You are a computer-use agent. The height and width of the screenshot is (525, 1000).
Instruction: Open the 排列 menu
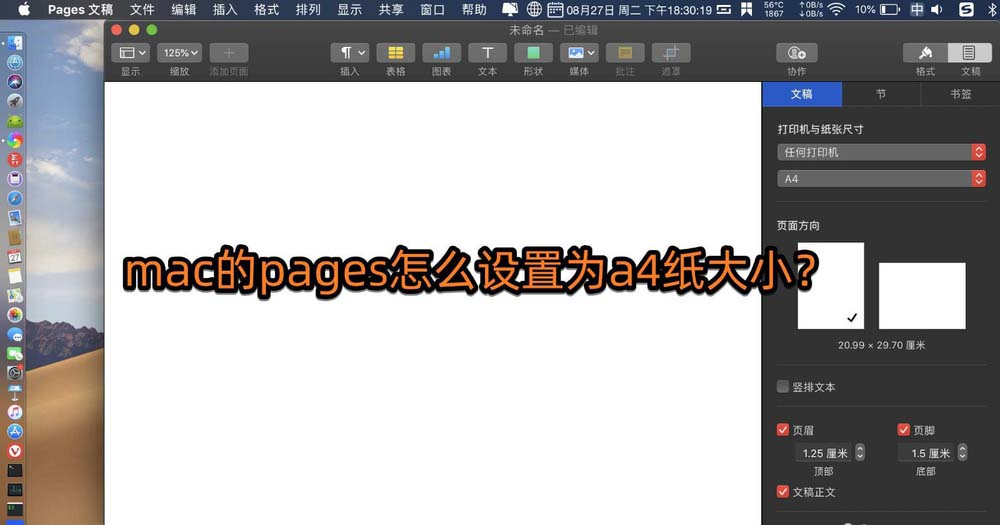click(x=308, y=10)
